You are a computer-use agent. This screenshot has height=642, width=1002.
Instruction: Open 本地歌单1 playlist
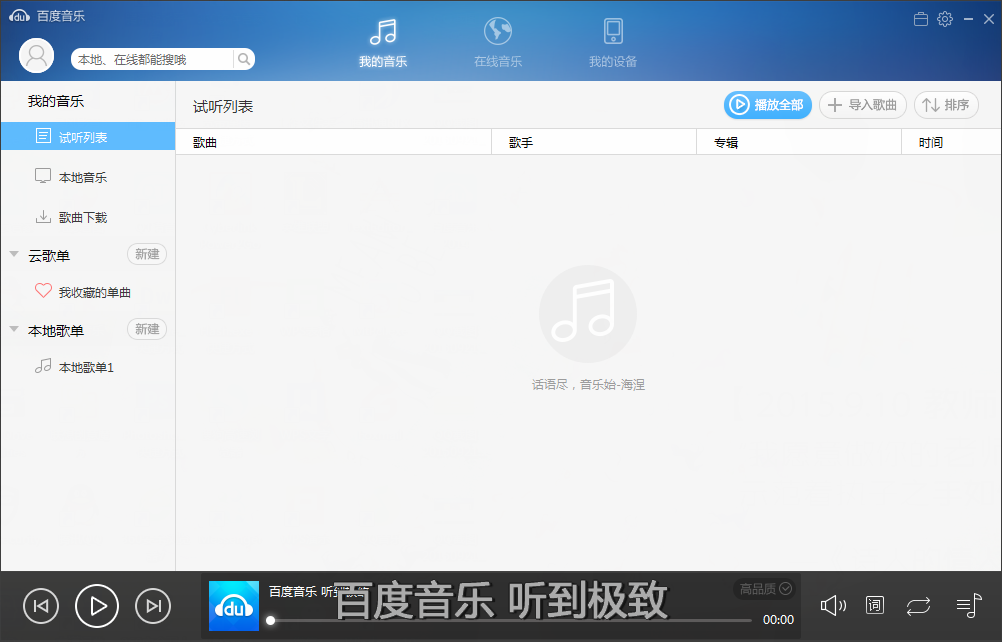pos(88,367)
